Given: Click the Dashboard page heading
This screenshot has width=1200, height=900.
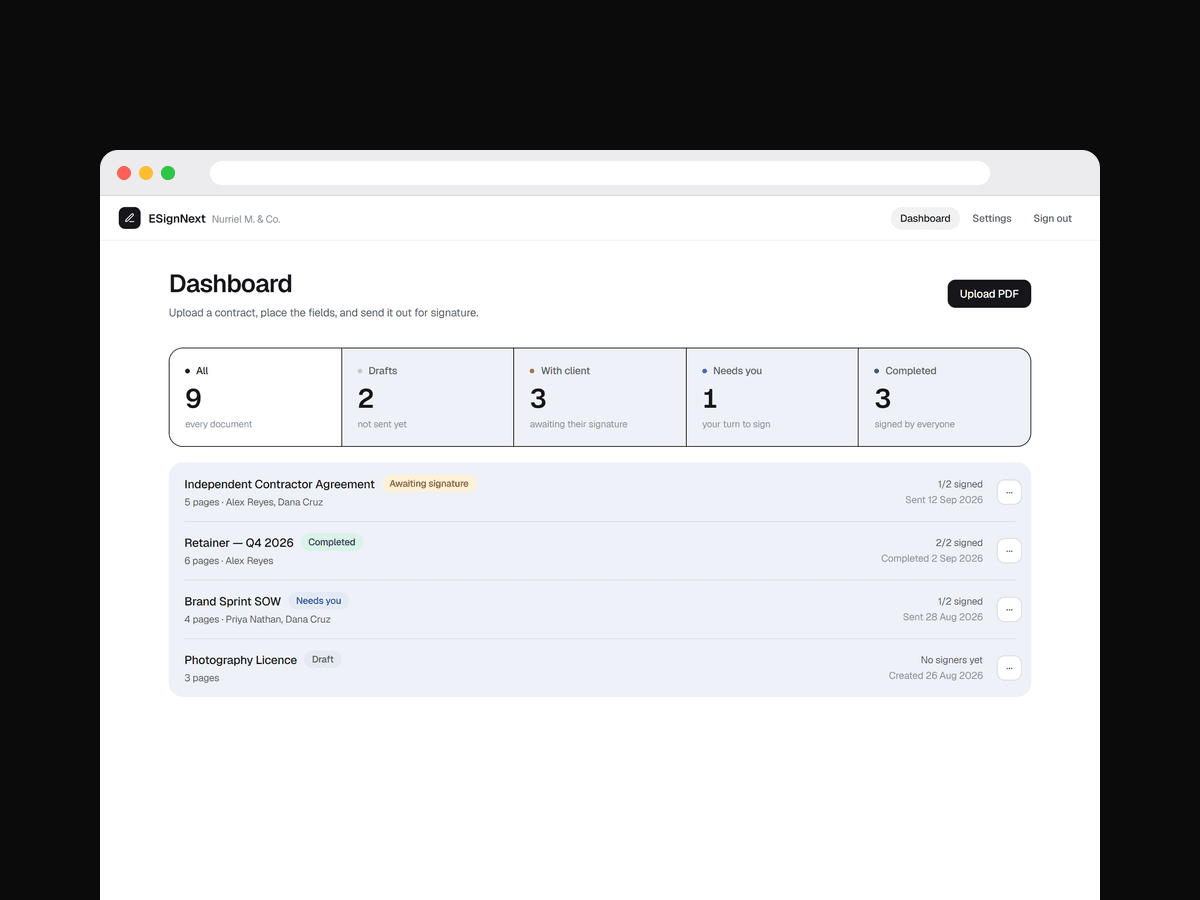Looking at the screenshot, I should [x=231, y=284].
